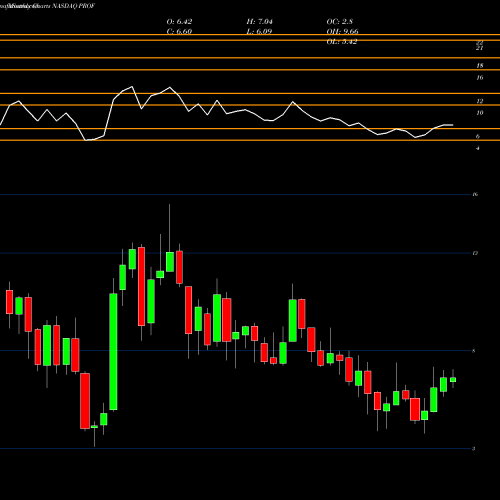The image size is (500, 500).
Task: Click axis label 12 on line chart
Action: [480, 101]
